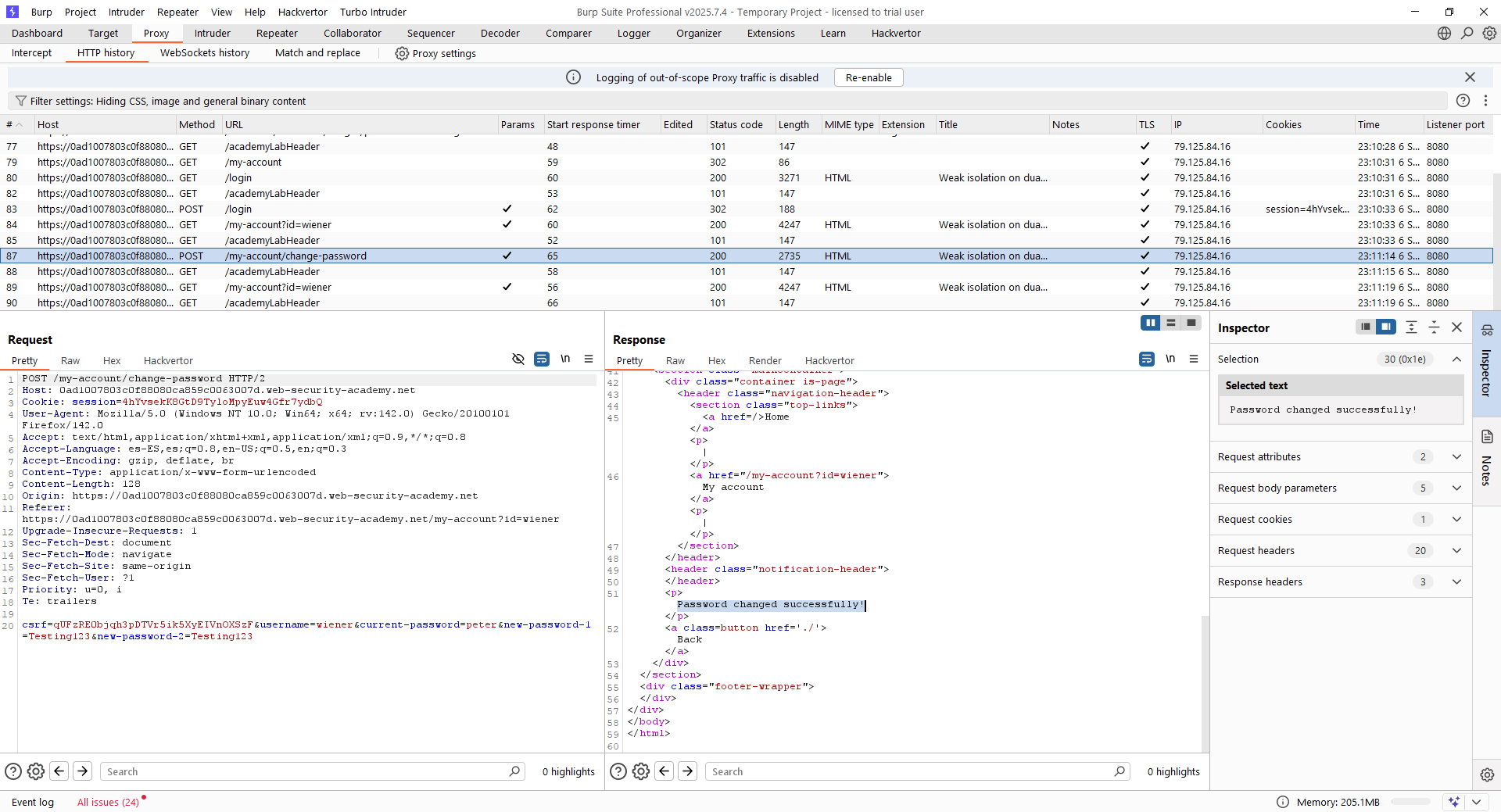Open the Repeater tab
The height and width of the screenshot is (812, 1501).
(x=277, y=33)
